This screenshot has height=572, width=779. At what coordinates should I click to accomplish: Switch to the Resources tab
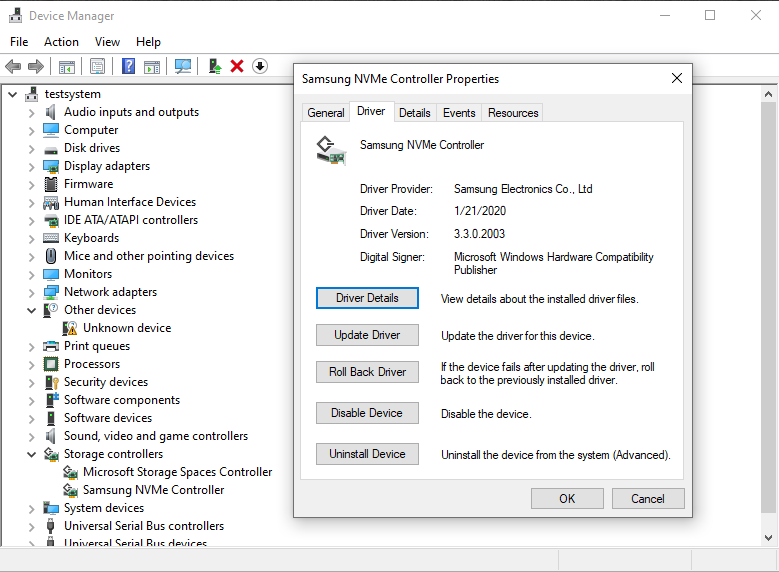513,113
